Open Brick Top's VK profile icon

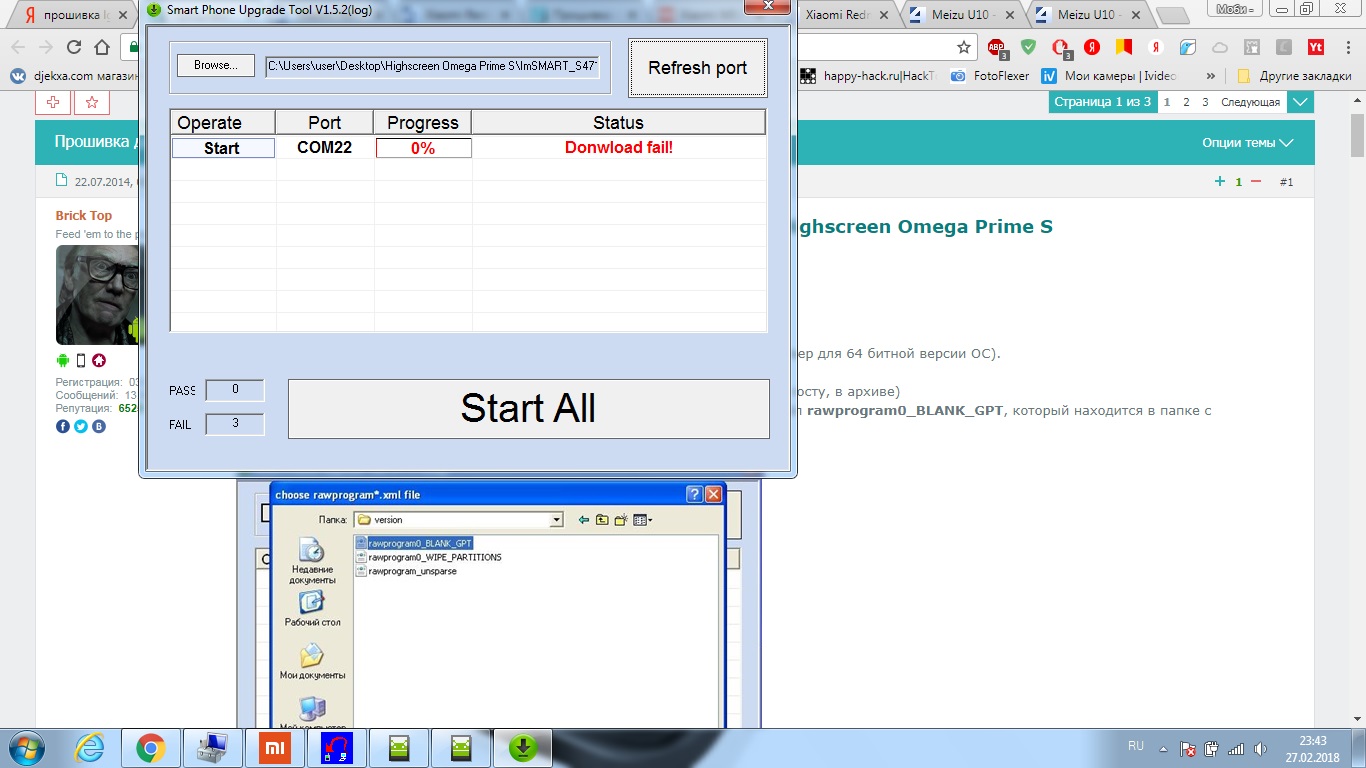pyautogui.click(x=99, y=426)
